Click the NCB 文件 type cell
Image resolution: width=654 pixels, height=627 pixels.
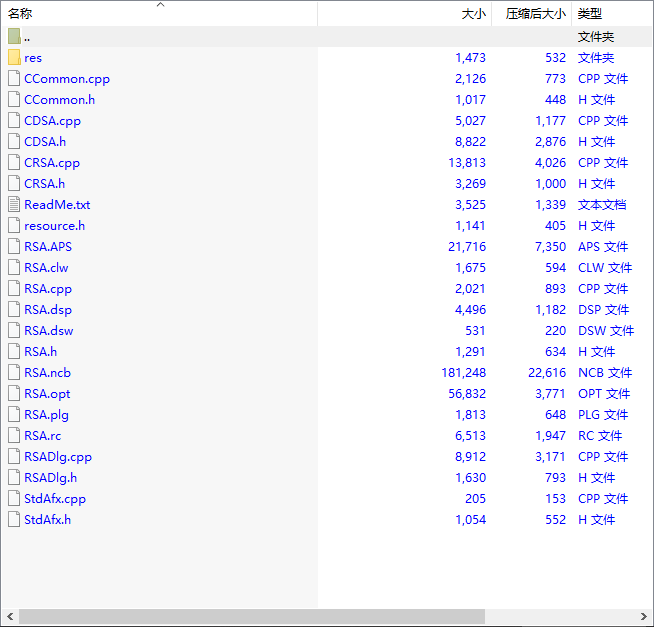[x=605, y=373]
